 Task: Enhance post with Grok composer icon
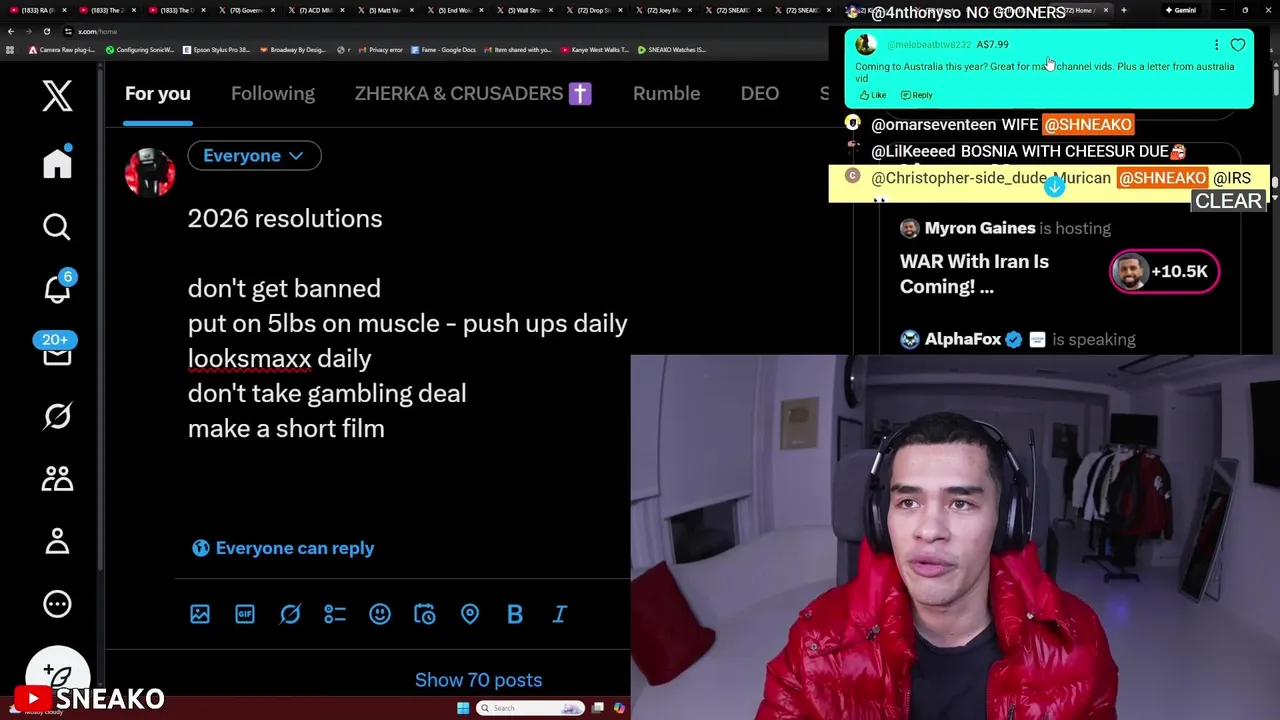(290, 614)
